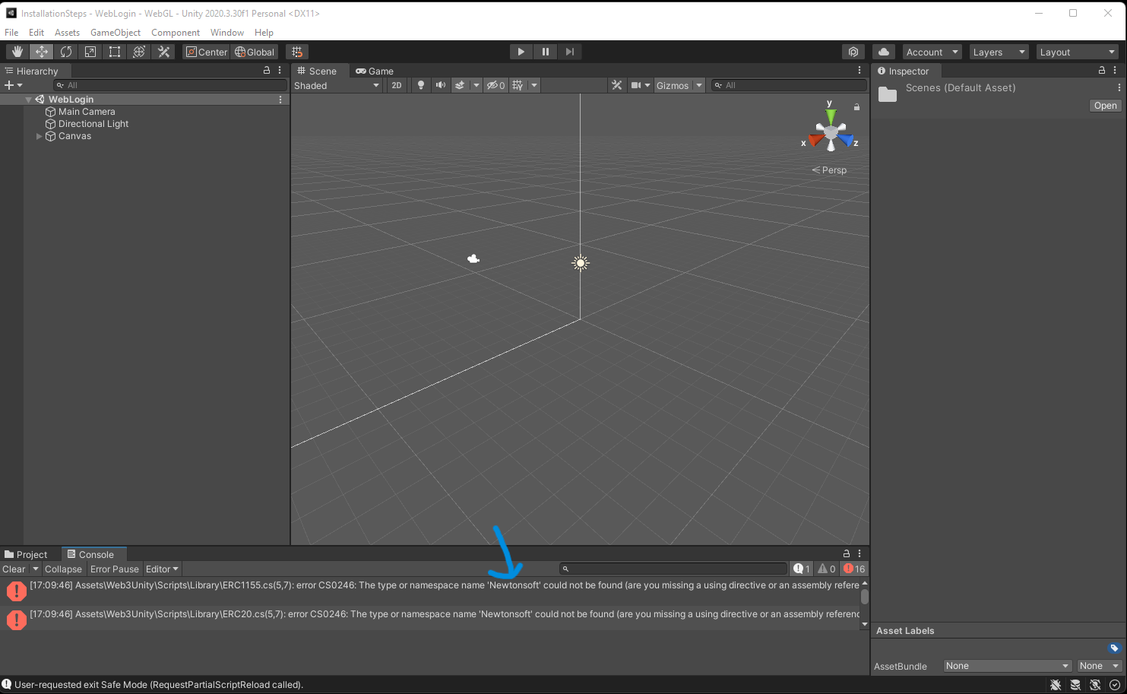Open the Window menu
Image resolution: width=1127 pixels, height=694 pixels.
pyautogui.click(x=227, y=32)
